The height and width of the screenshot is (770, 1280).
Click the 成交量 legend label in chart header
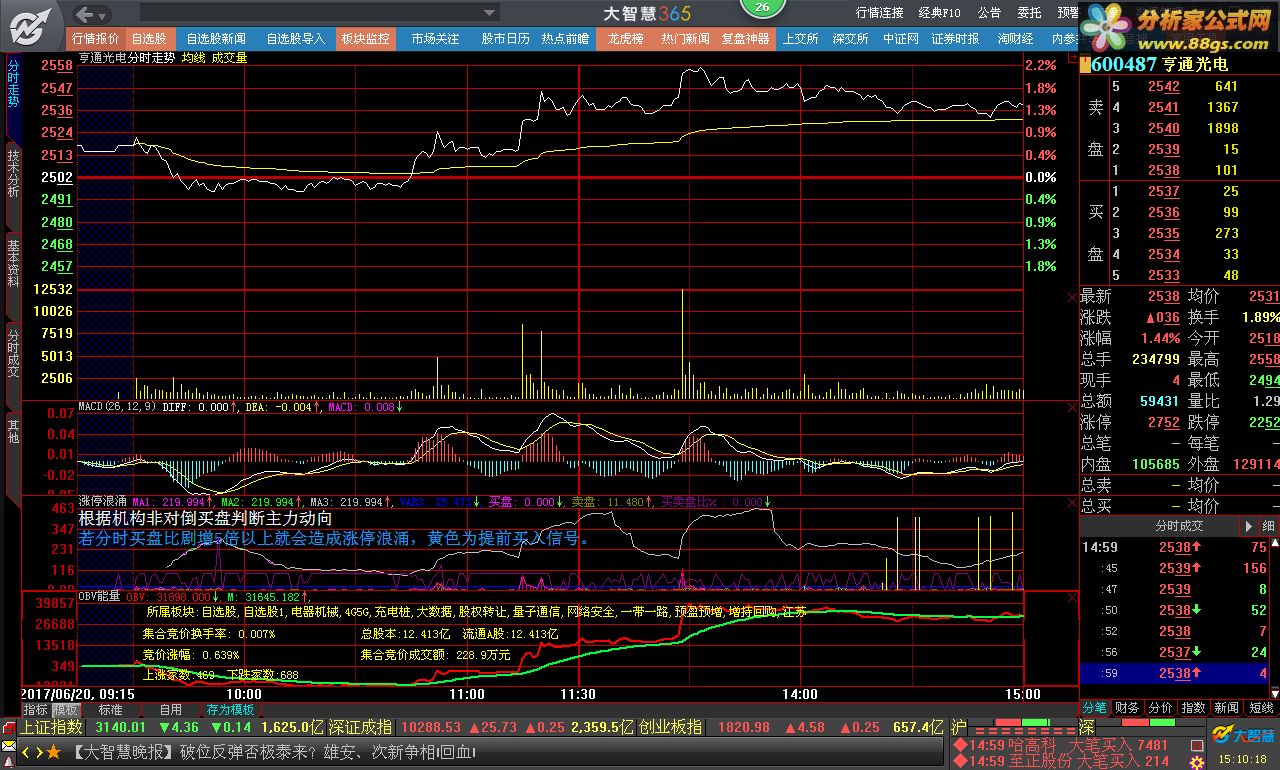click(x=229, y=58)
